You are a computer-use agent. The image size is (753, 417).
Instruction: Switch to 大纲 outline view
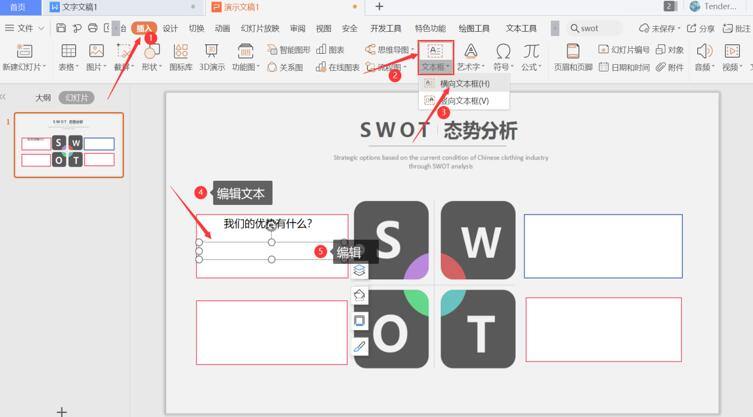click(43, 98)
